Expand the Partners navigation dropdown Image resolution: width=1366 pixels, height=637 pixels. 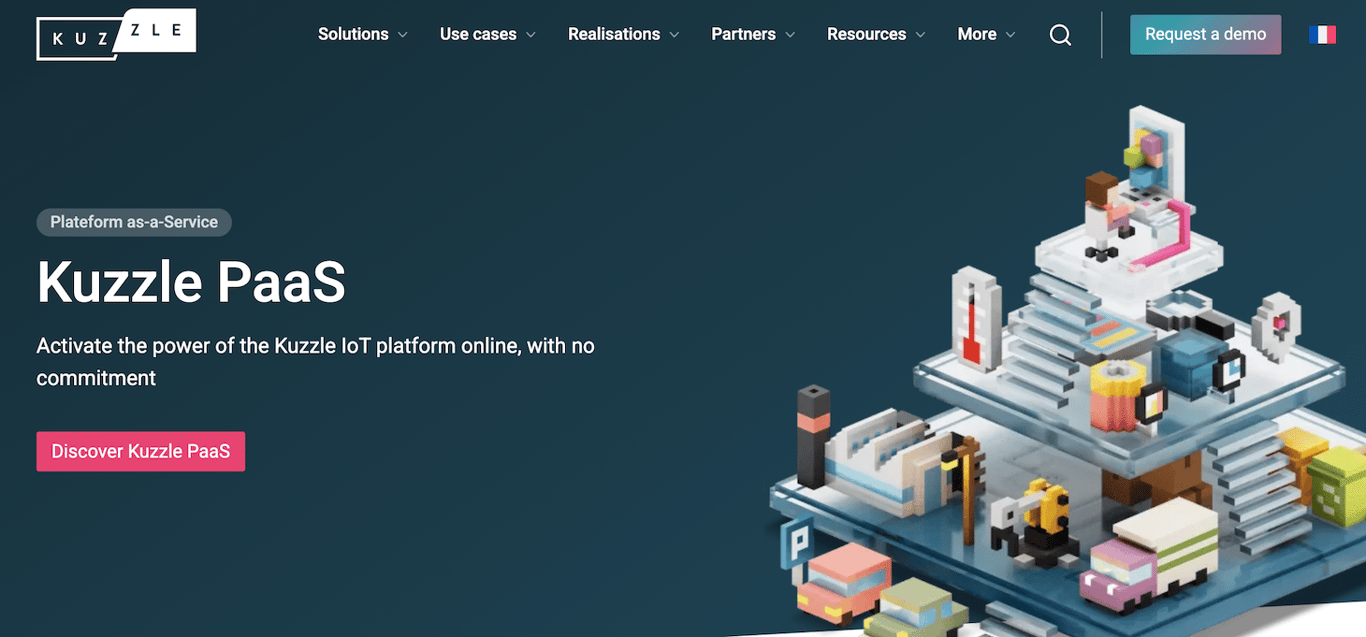pyautogui.click(x=791, y=34)
